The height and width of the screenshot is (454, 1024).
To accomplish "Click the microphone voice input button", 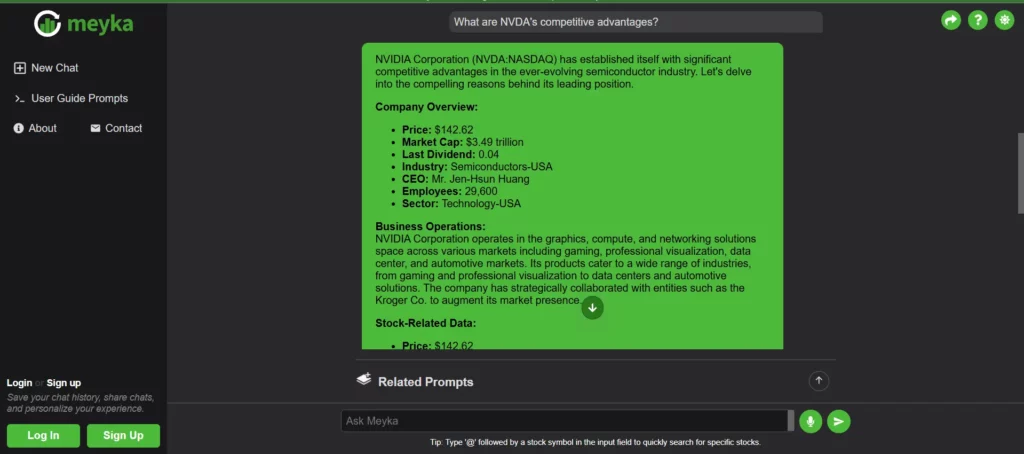I will [x=810, y=421].
